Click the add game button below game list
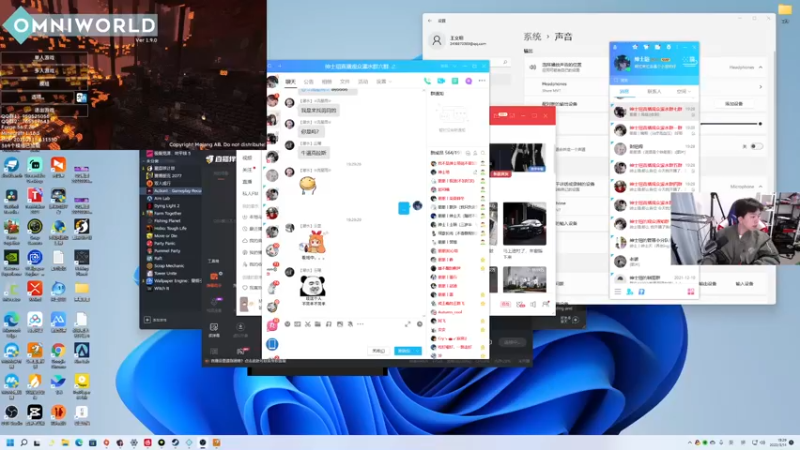Image resolution: width=800 pixels, height=450 pixels. point(156,320)
